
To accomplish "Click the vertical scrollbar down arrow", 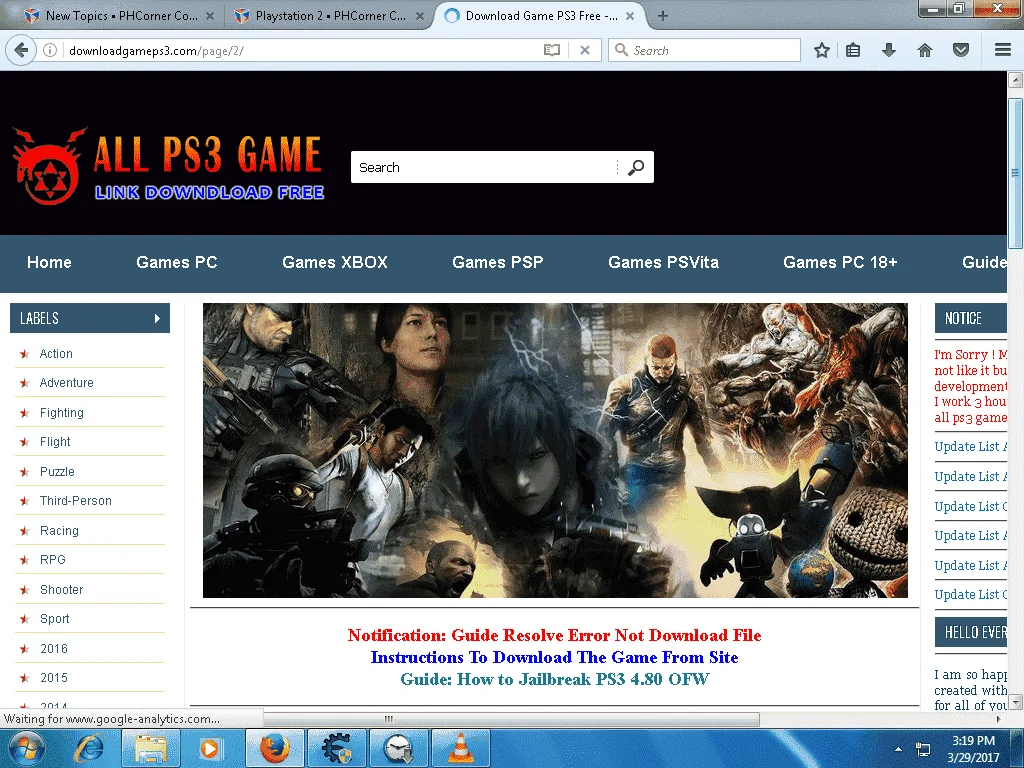I will pos(1016,702).
